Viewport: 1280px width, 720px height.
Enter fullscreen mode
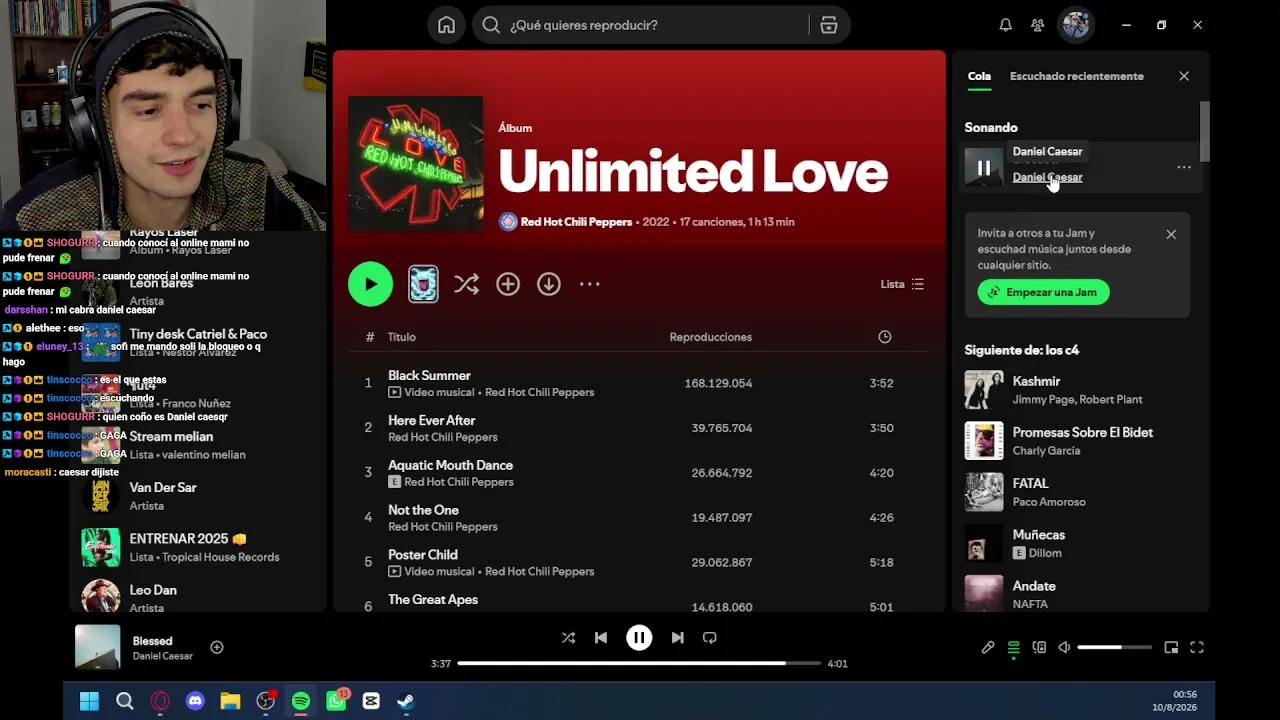(1196, 648)
